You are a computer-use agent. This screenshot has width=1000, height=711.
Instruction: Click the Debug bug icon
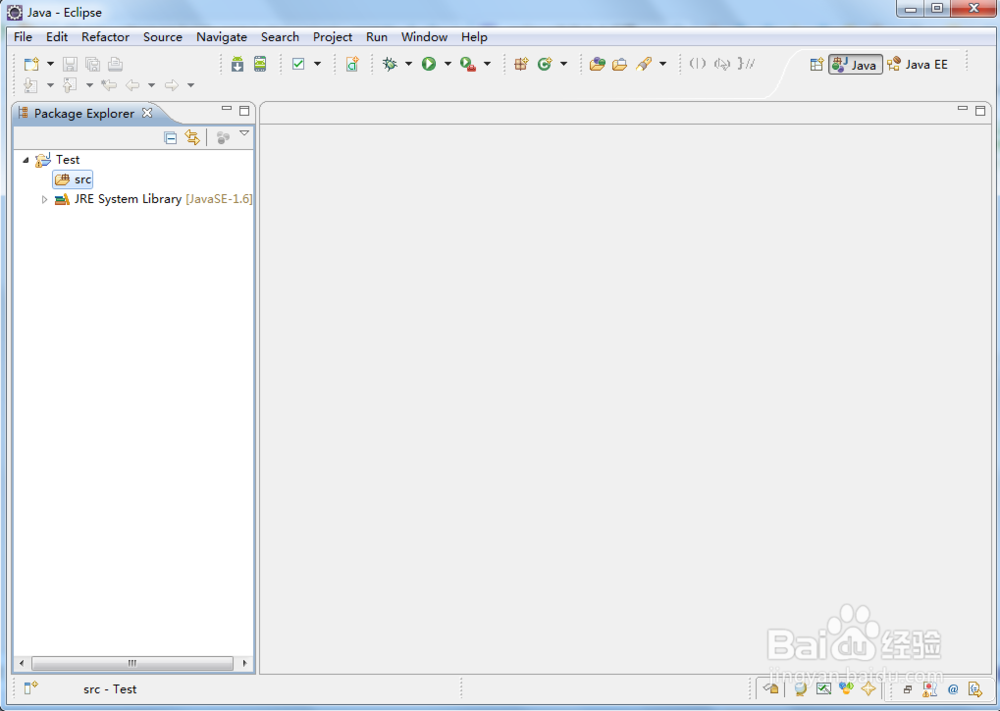(390, 64)
